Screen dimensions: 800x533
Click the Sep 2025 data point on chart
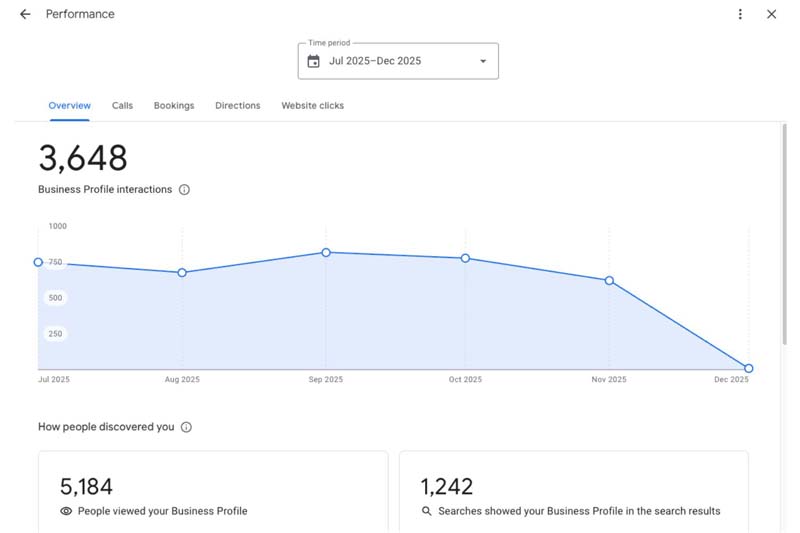click(325, 252)
